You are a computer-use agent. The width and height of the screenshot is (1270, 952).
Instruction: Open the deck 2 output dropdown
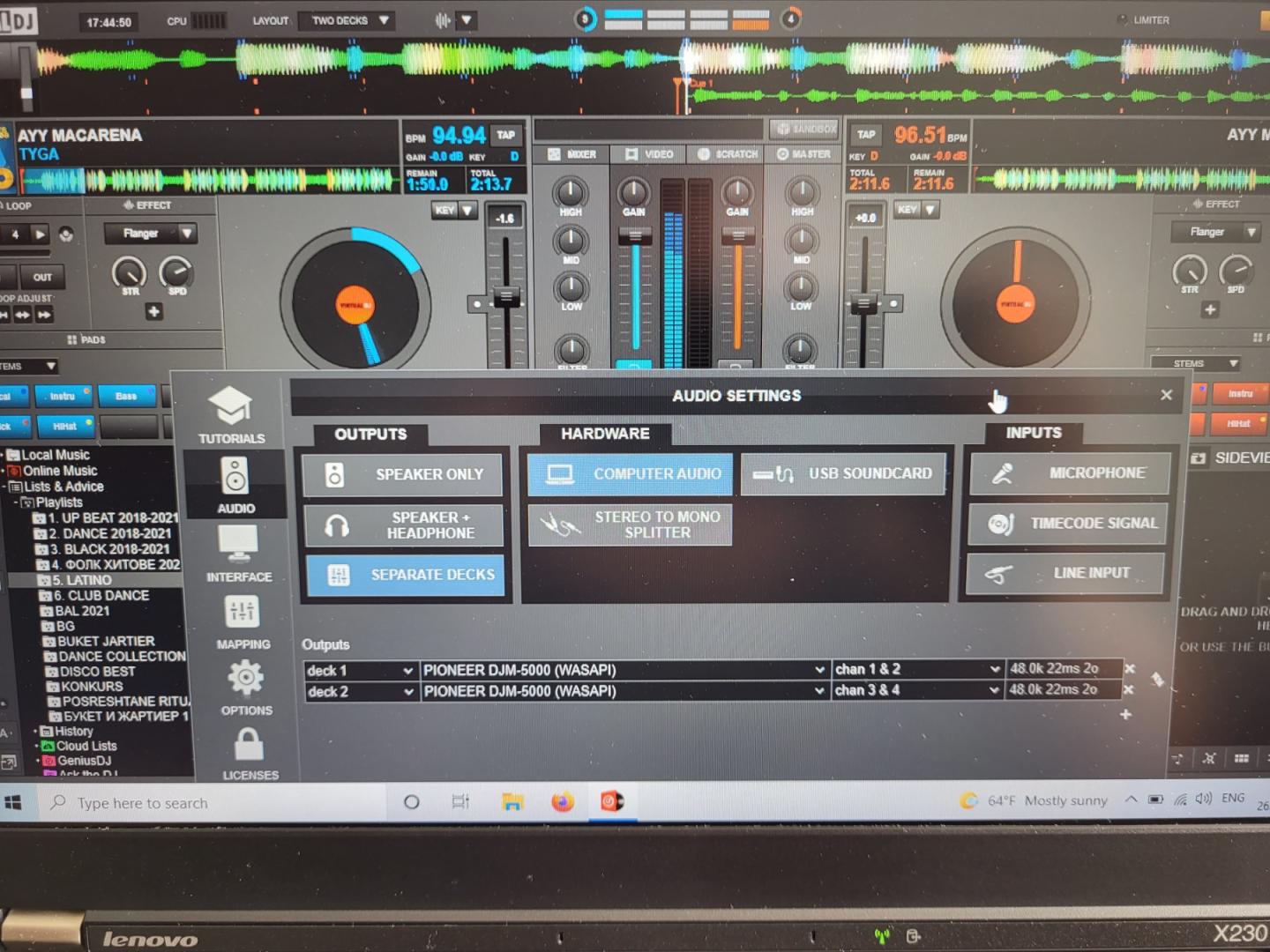(x=361, y=692)
